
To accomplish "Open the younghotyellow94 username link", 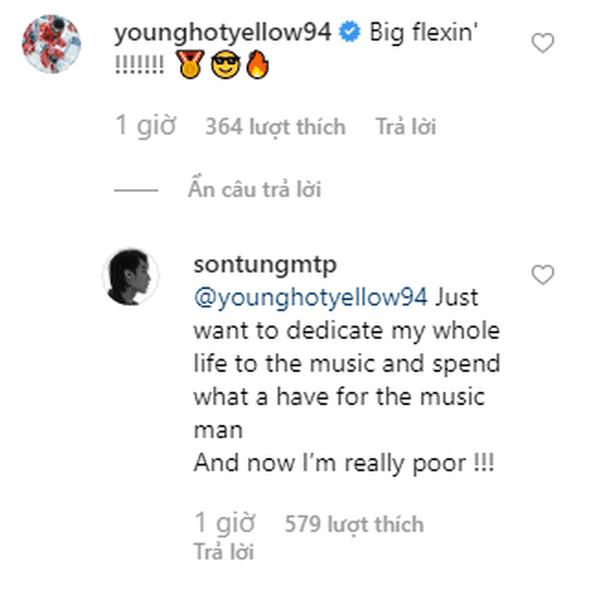I will pyautogui.click(x=224, y=33).
